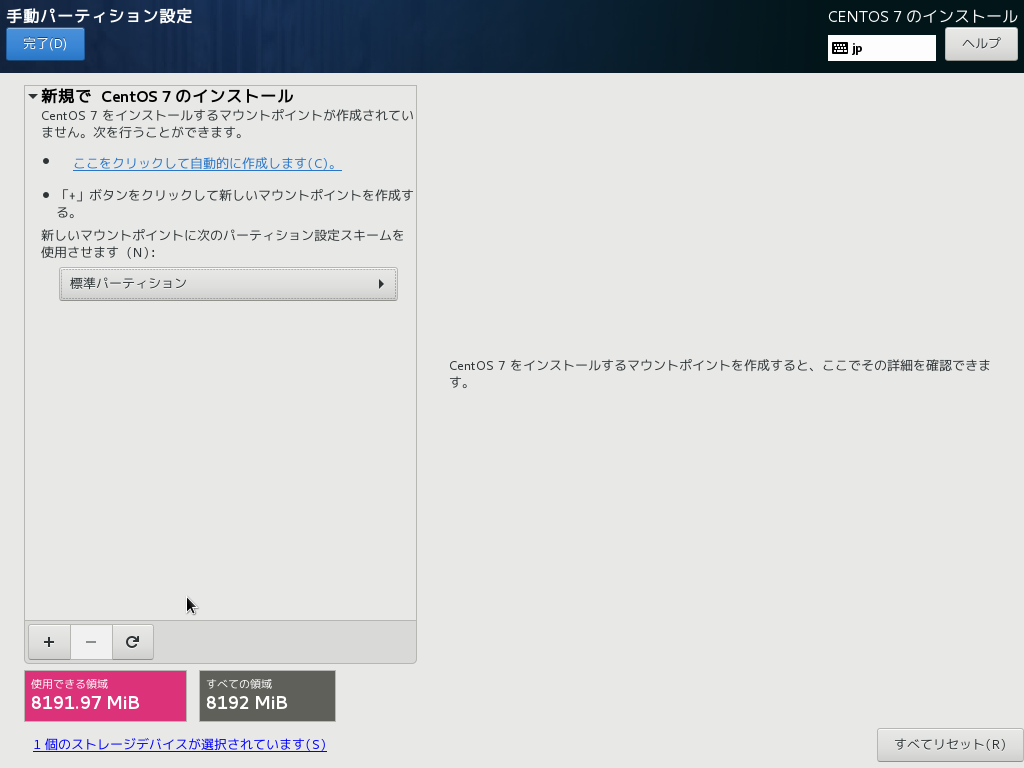Viewport: 1024px width, 768px height.
Task: Click 完了(D) to finish partitioning
Action: tap(44, 43)
